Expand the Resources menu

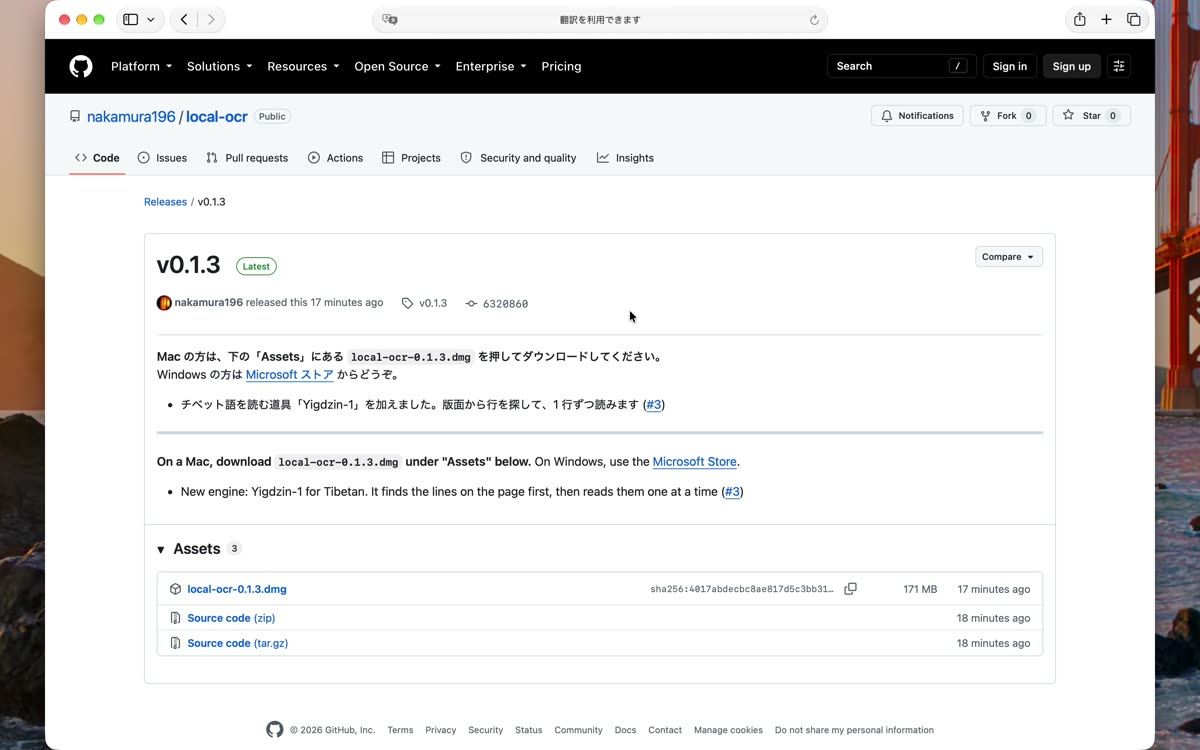click(x=303, y=66)
